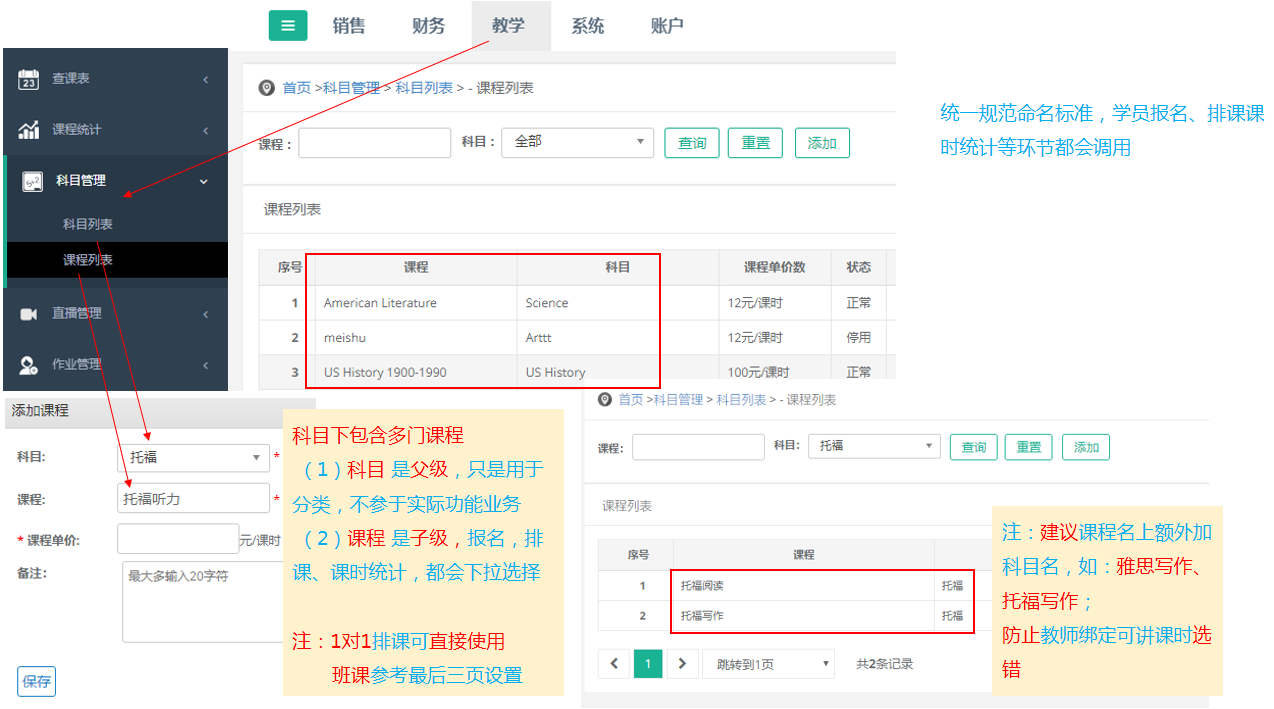1274x709 pixels.
Task: Click 科目管理 link in lower breadcrumb
Action: (x=678, y=400)
